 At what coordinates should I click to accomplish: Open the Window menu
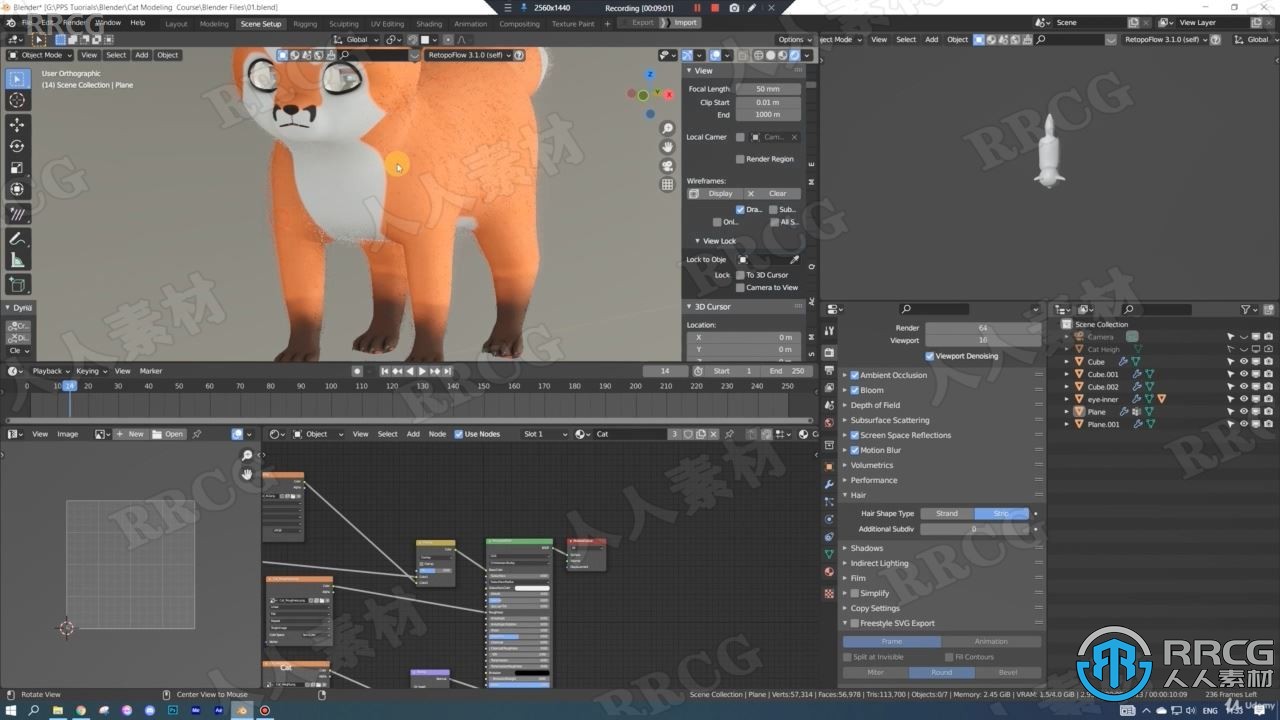pyautogui.click(x=108, y=22)
